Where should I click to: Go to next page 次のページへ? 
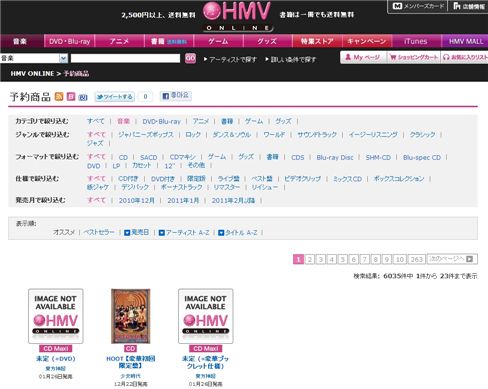click(x=452, y=259)
